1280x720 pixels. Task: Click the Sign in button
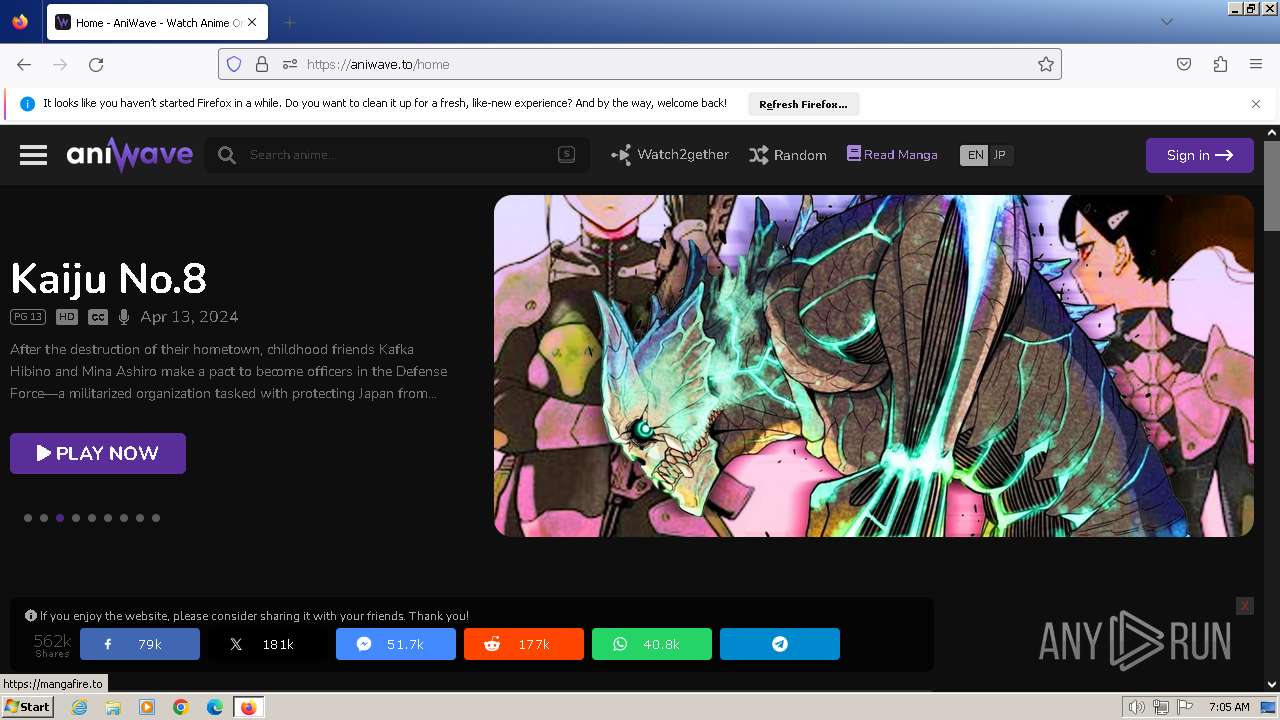(x=1200, y=155)
